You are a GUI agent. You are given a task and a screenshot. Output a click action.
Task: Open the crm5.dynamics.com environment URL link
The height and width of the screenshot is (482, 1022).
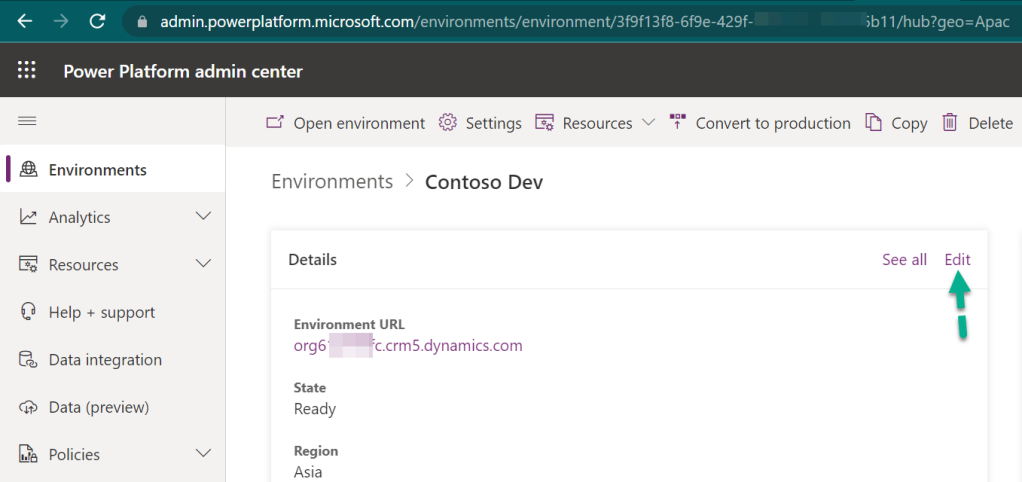tap(408, 345)
